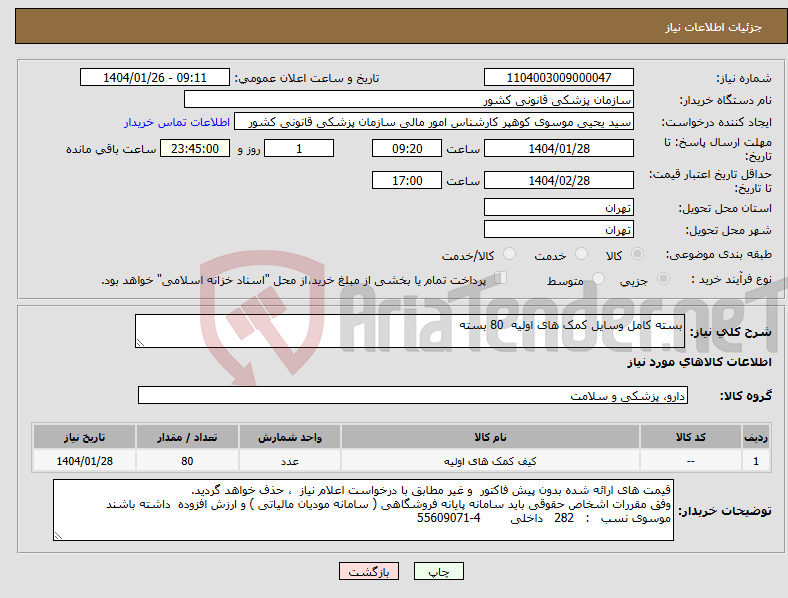Select the خدمت radio button
The image size is (788, 598).
pyautogui.click(x=581, y=254)
